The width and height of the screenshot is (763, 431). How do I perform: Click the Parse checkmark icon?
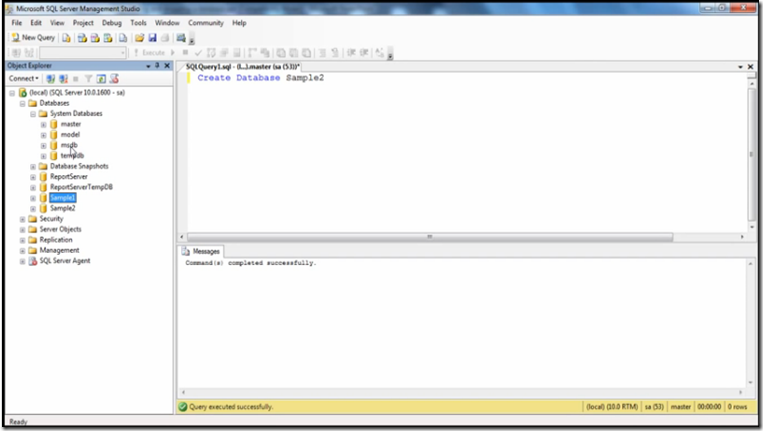(198, 53)
